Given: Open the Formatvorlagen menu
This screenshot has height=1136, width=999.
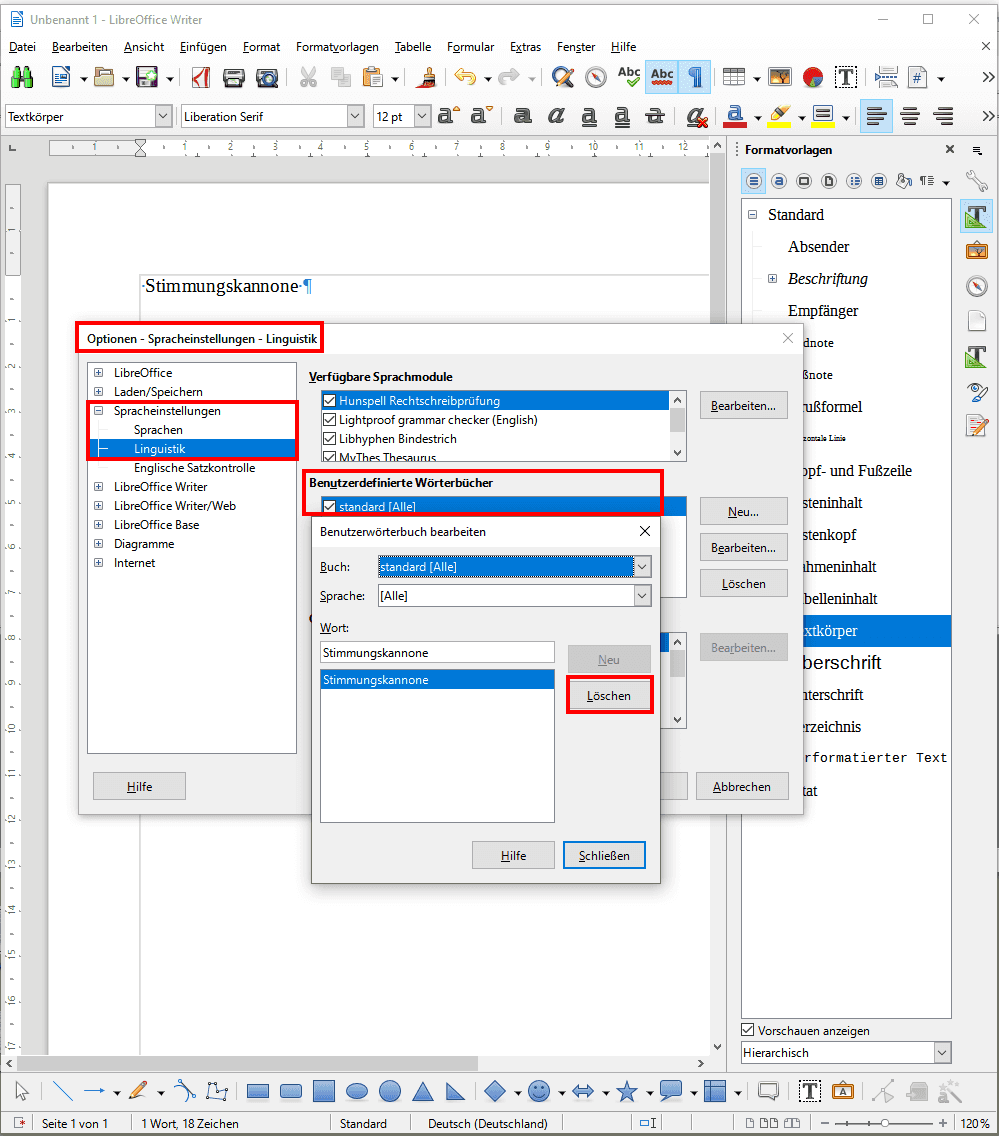Looking at the screenshot, I should click(337, 47).
